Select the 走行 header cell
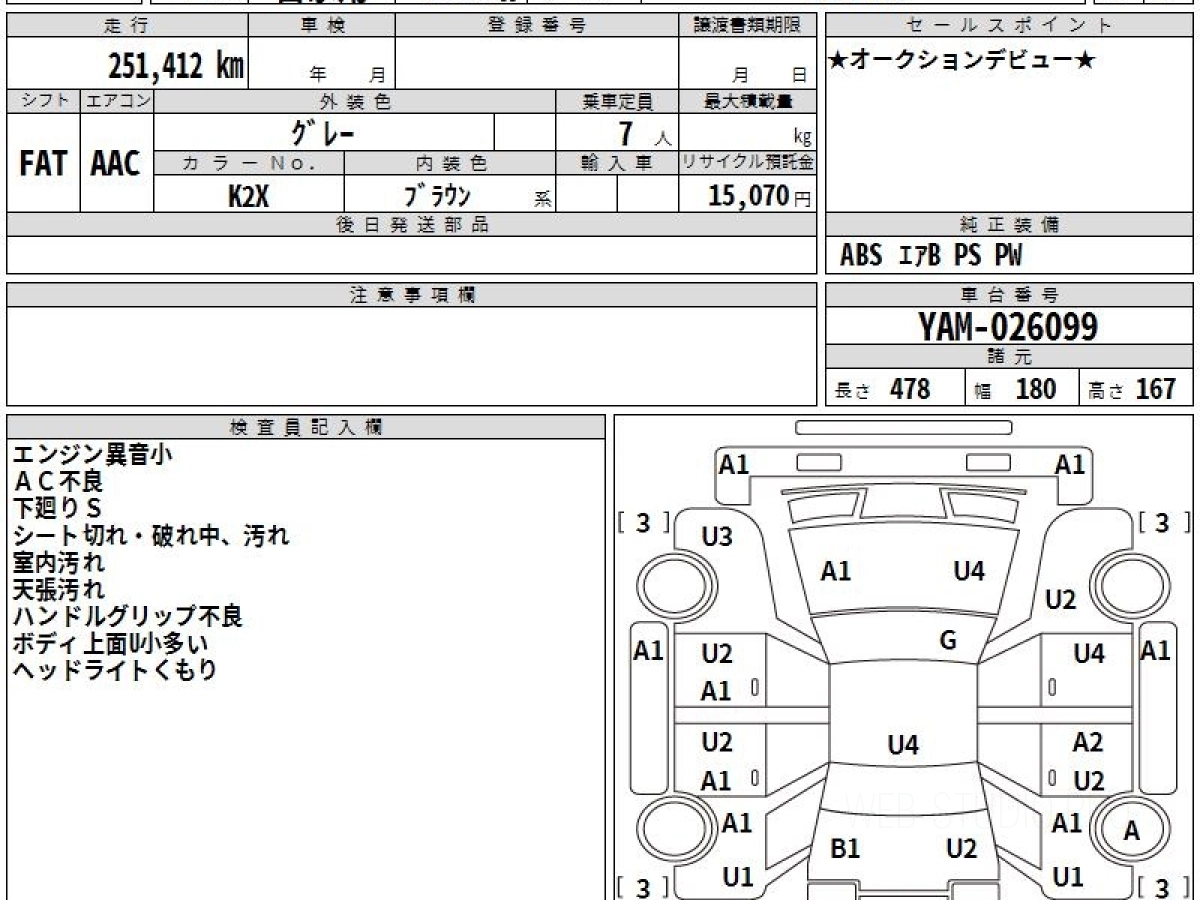This screenshot has width=1200, height=900. click(x=127, y=26)
